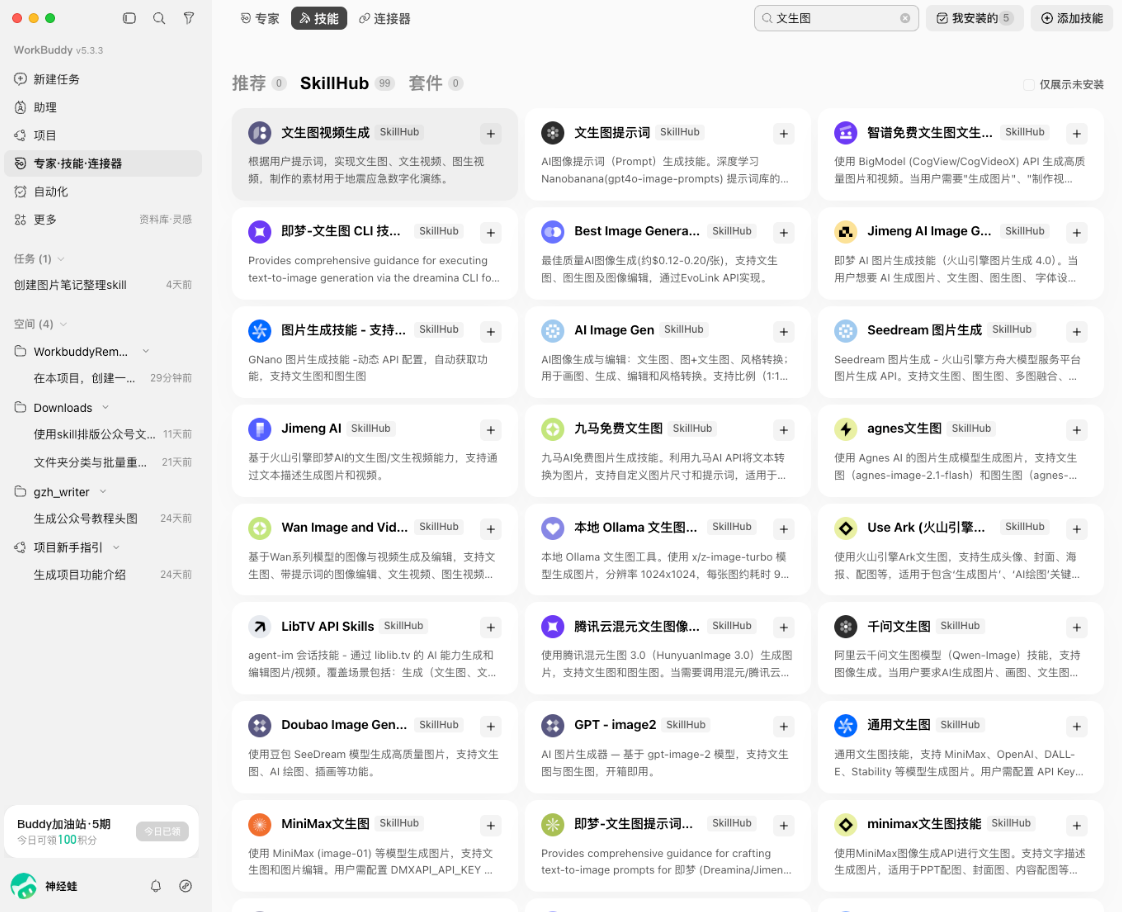Expand the WorkbuddyRem... folder chevron
The height and width of the screenshot is (912, 1122).
(146, 351)
